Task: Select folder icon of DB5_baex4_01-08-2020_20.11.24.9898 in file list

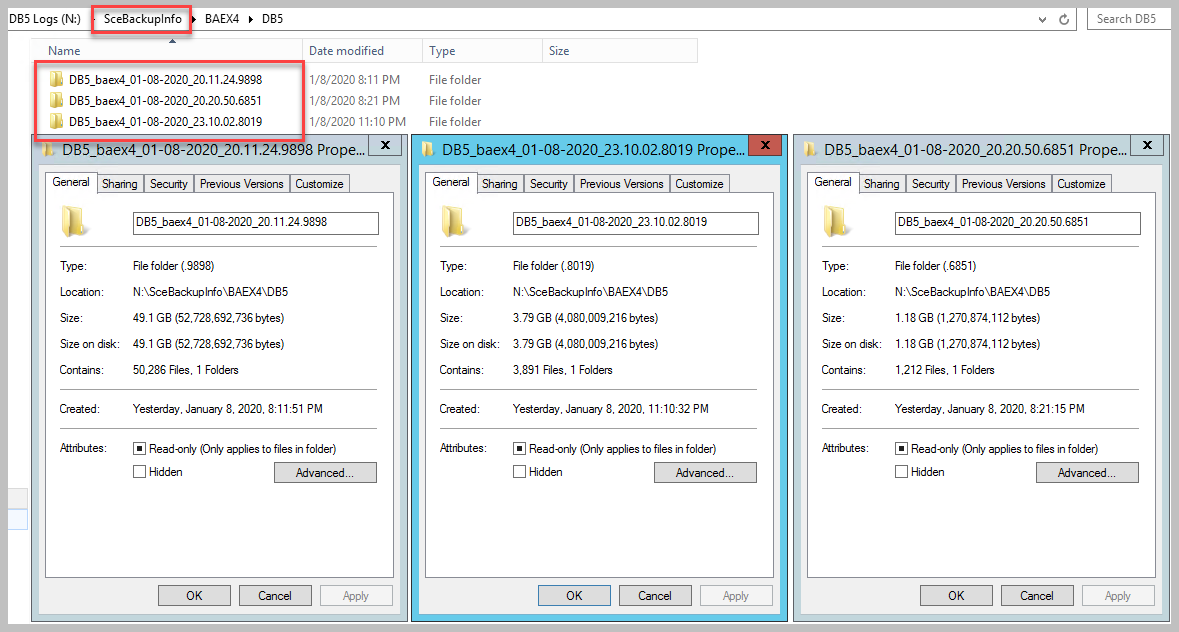Action: click(x=56, y=79)
